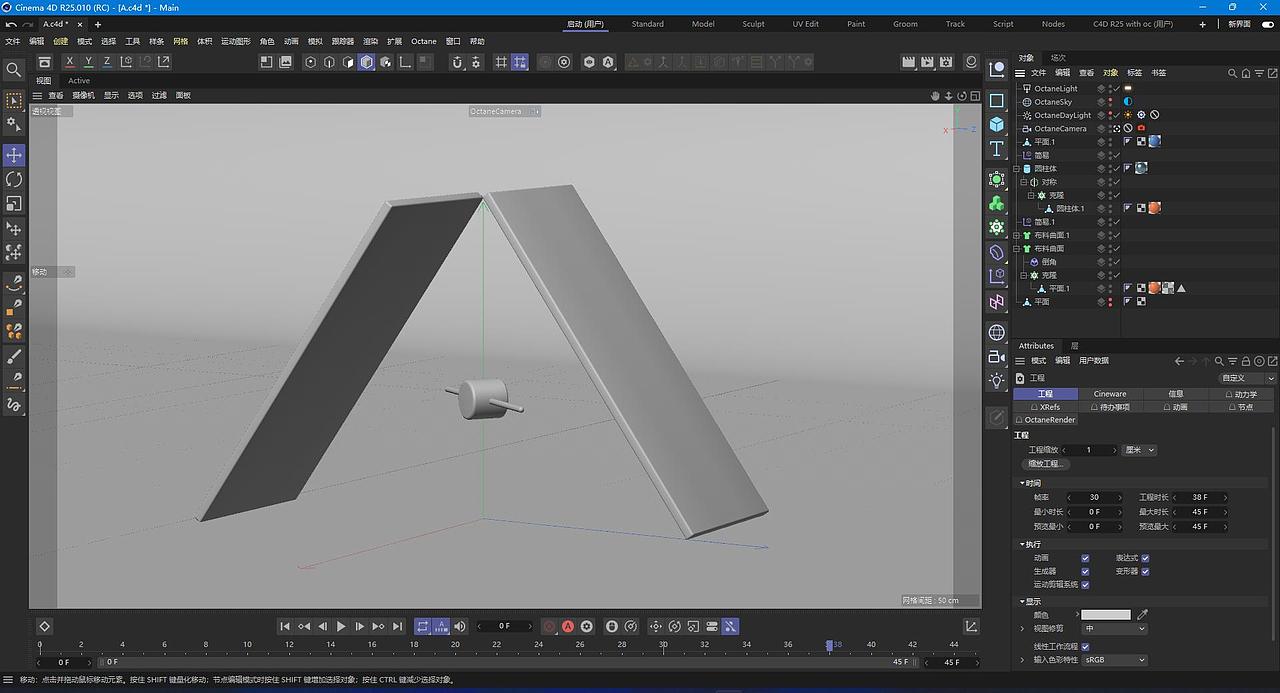The image size is (1280, 693).
Task: Open the Octane menu in the menu bar
Action: [x=423, y=41]
